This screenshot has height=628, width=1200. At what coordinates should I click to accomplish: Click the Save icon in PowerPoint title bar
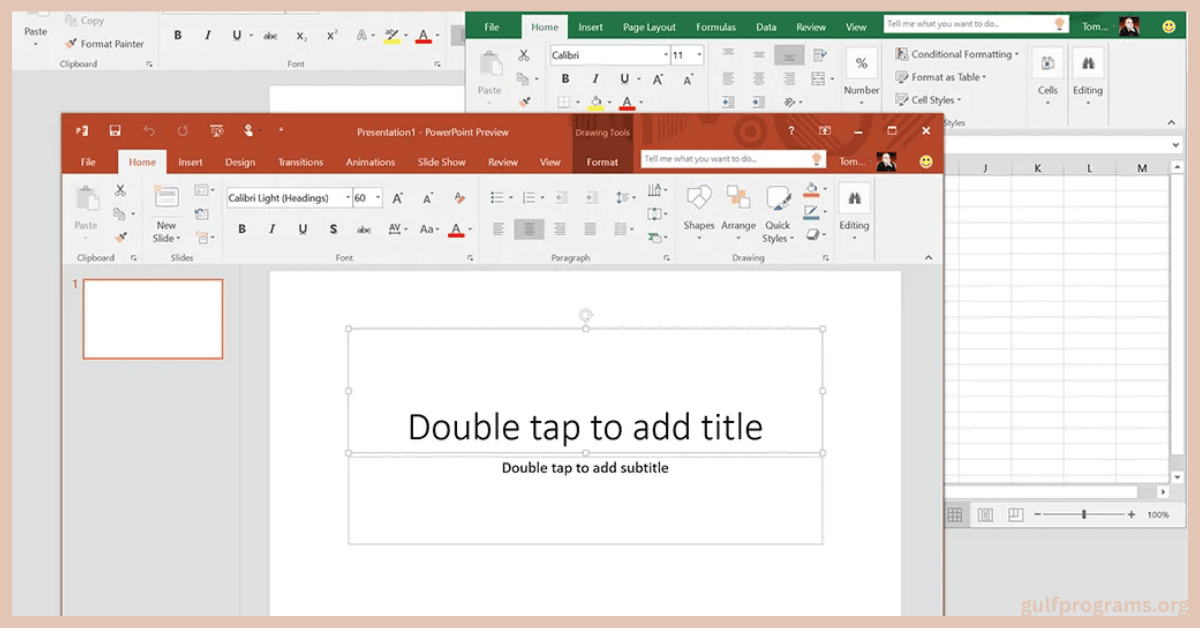tap(115, 131)
